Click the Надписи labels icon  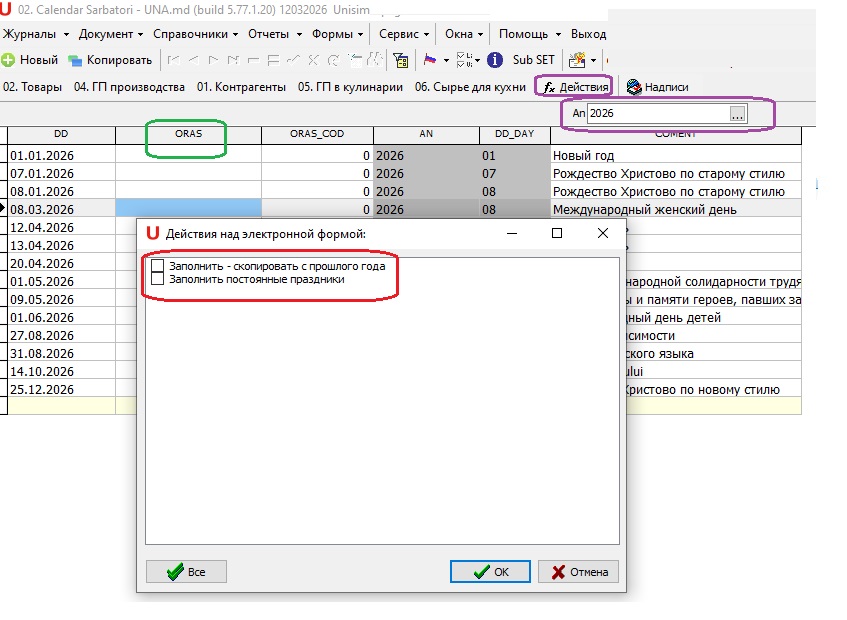[634, 87]
